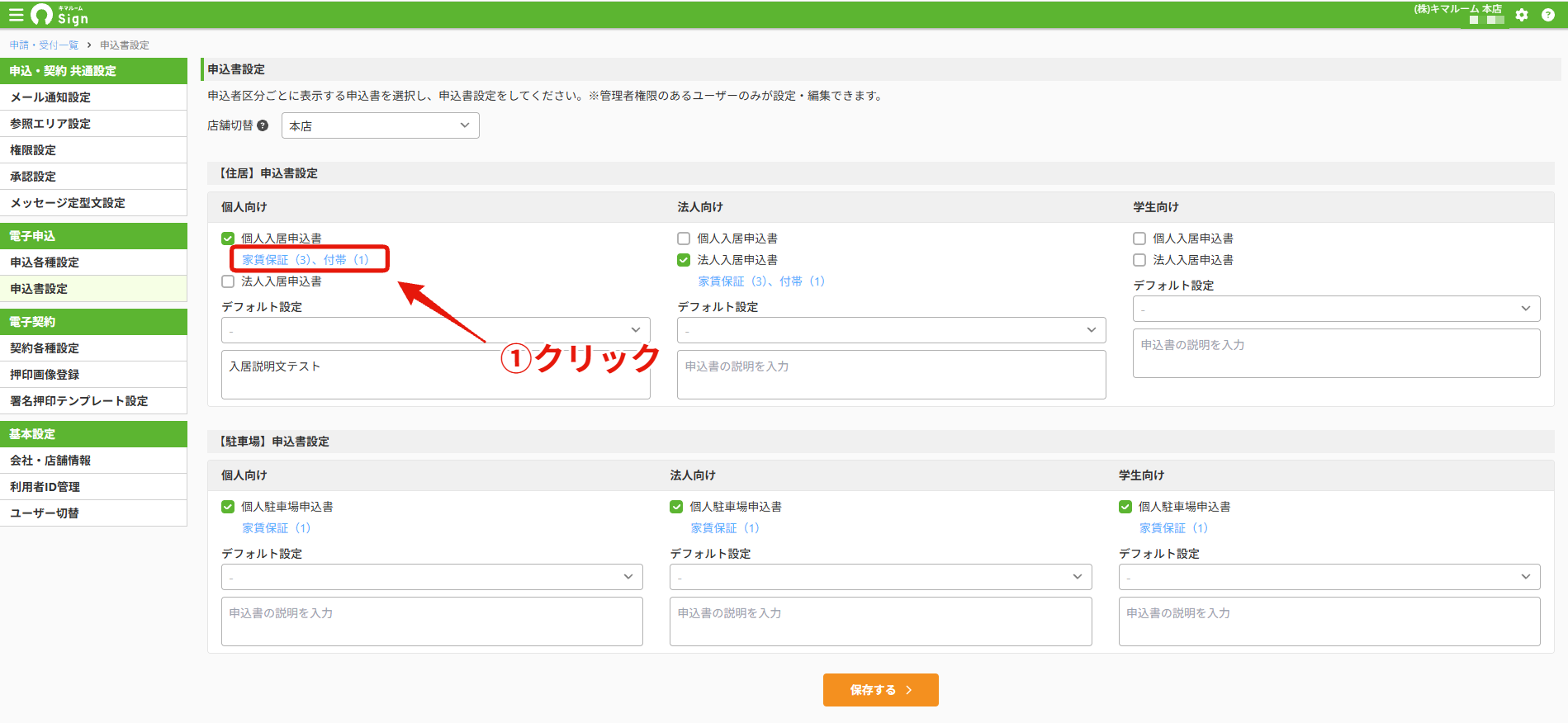This screenshot has height=723, width=1568.
Task: Open 家賃保証（1） link under 学生向け parking
Action: pos(1173,528)
